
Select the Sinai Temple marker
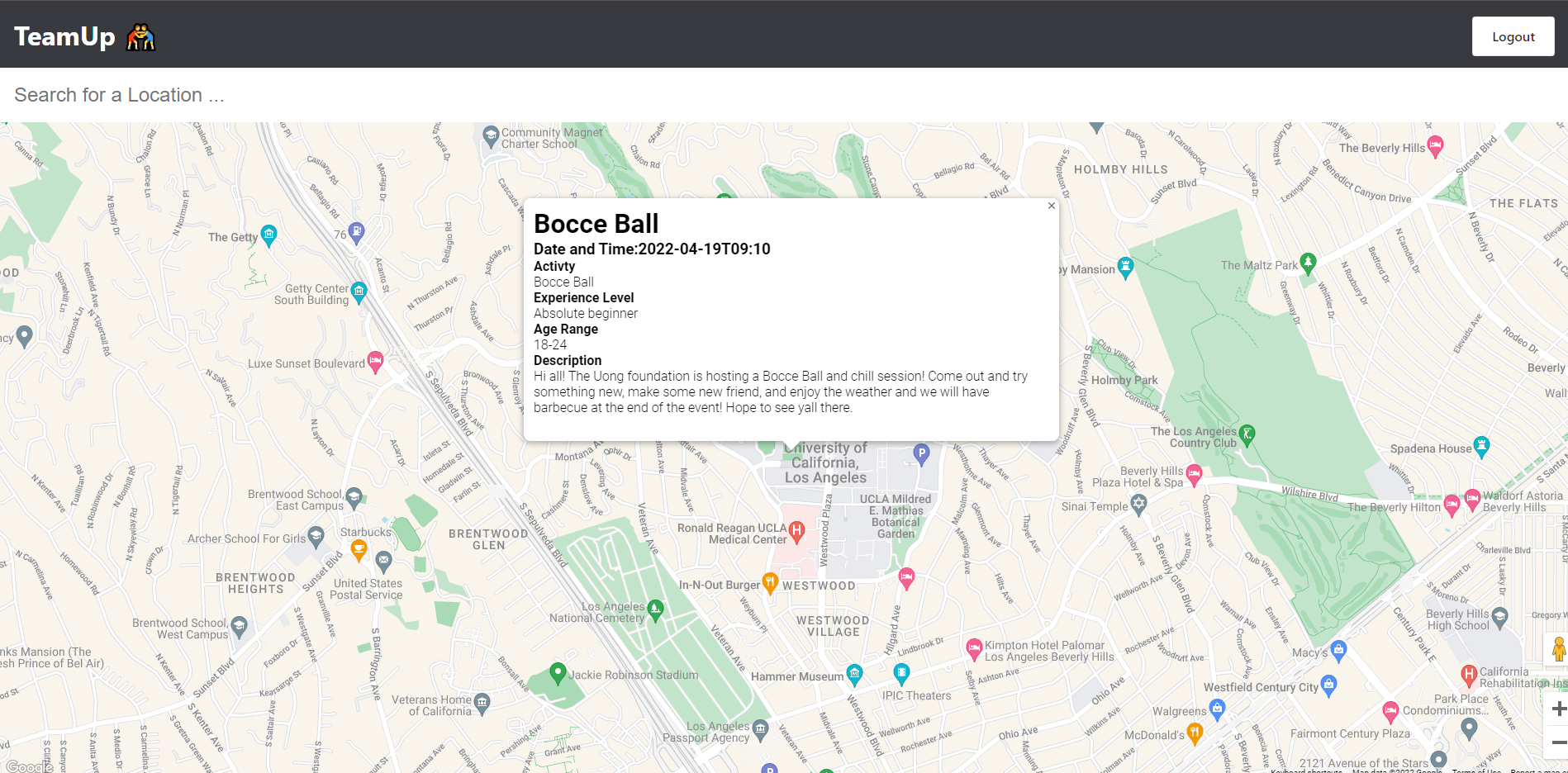point(1138,505)
